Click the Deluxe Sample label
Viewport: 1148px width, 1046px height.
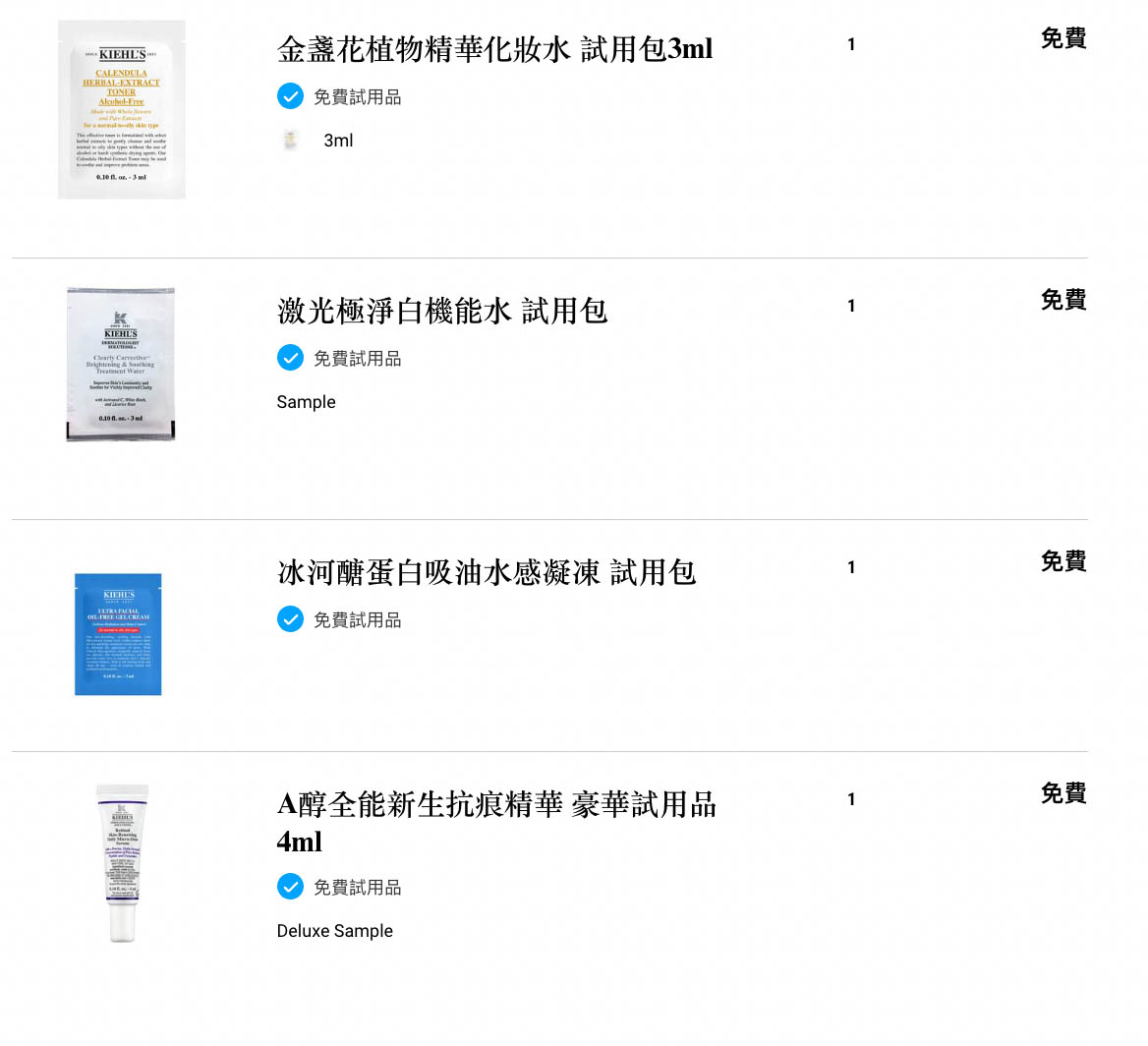334,931
